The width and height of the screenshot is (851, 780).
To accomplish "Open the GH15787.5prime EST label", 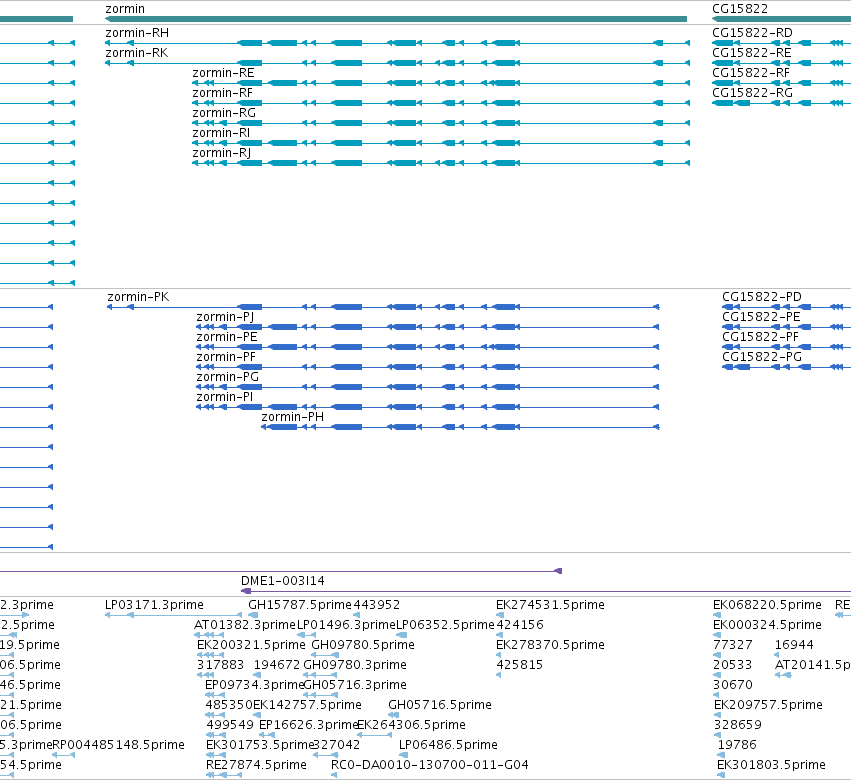I will [x=300, y=605].
